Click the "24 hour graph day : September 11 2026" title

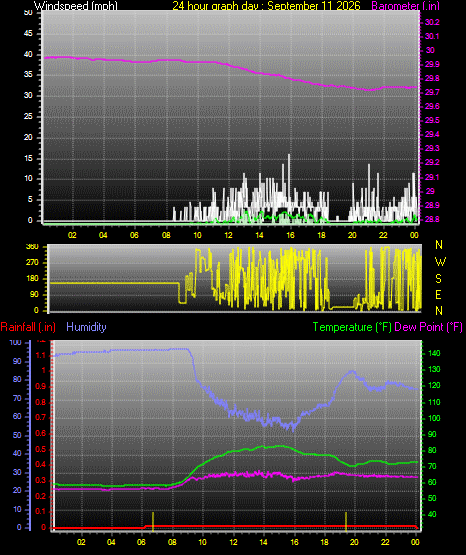tap(266, 6)
